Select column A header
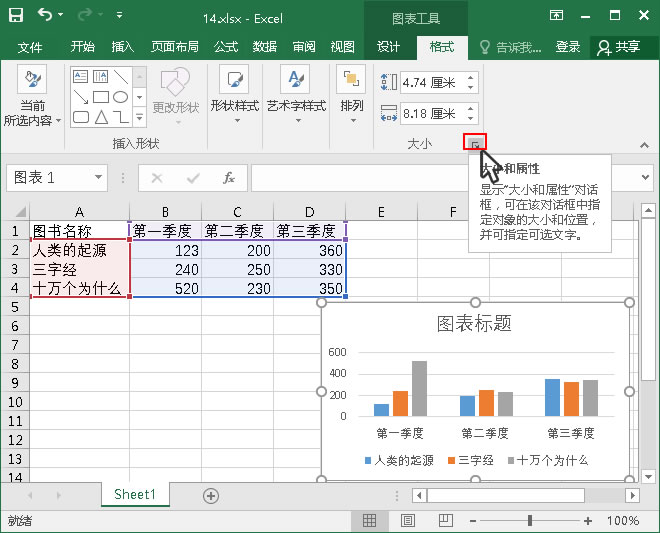Image resolution: width=660 pixels, height=533 pixels. pos(80,211)
